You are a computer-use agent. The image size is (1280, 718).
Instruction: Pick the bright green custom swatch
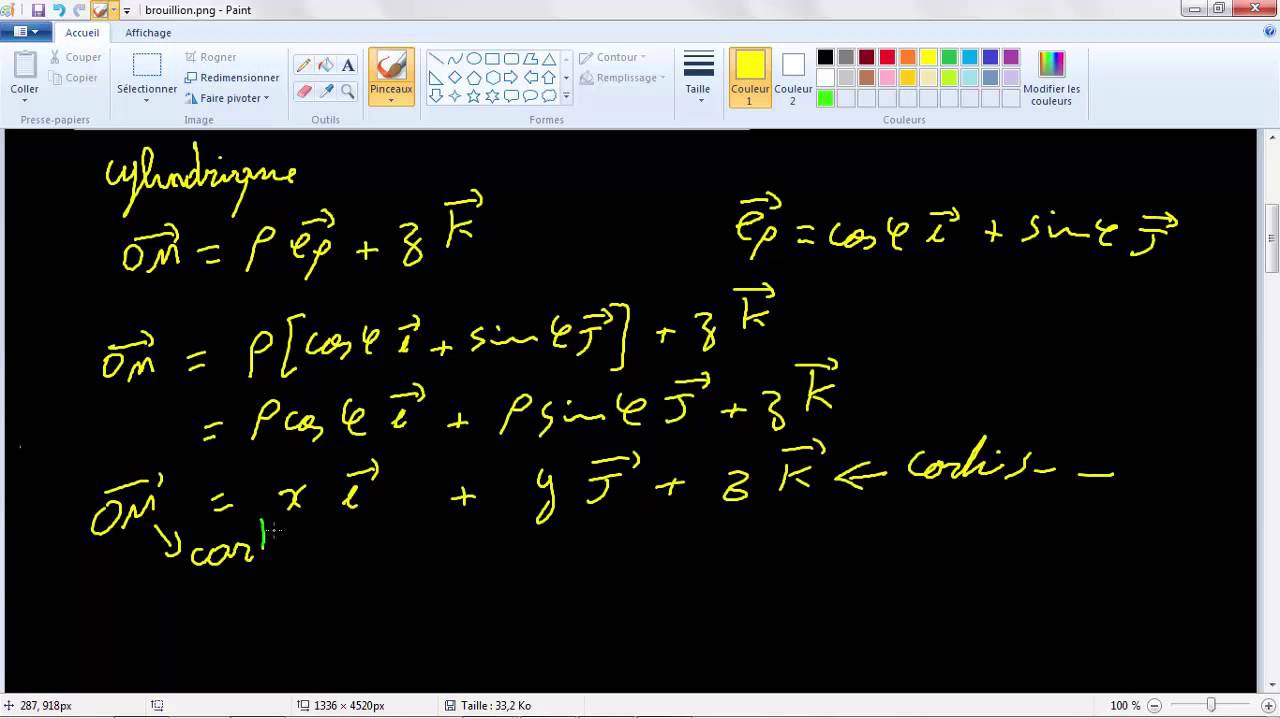pyautogui.click(x=825, y=98)
